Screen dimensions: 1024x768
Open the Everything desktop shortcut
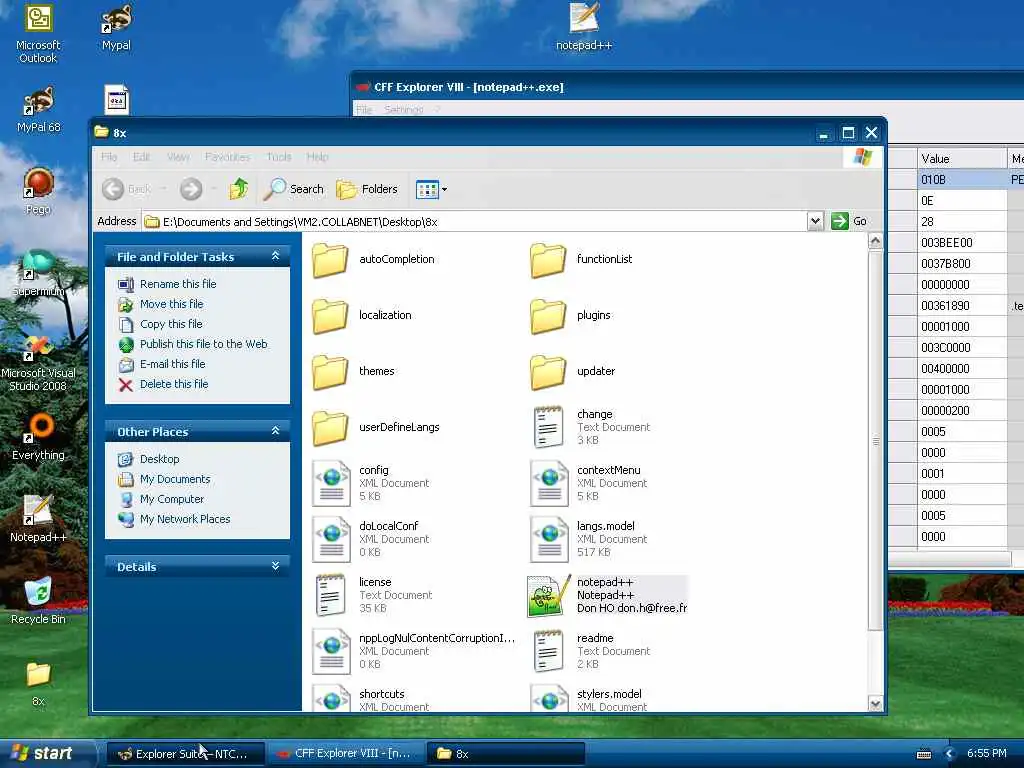(38, 438)
